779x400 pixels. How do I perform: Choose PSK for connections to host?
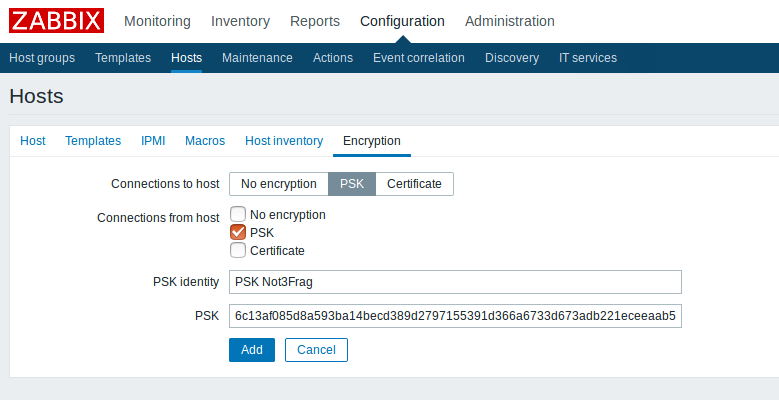click(x=352, y=184)
